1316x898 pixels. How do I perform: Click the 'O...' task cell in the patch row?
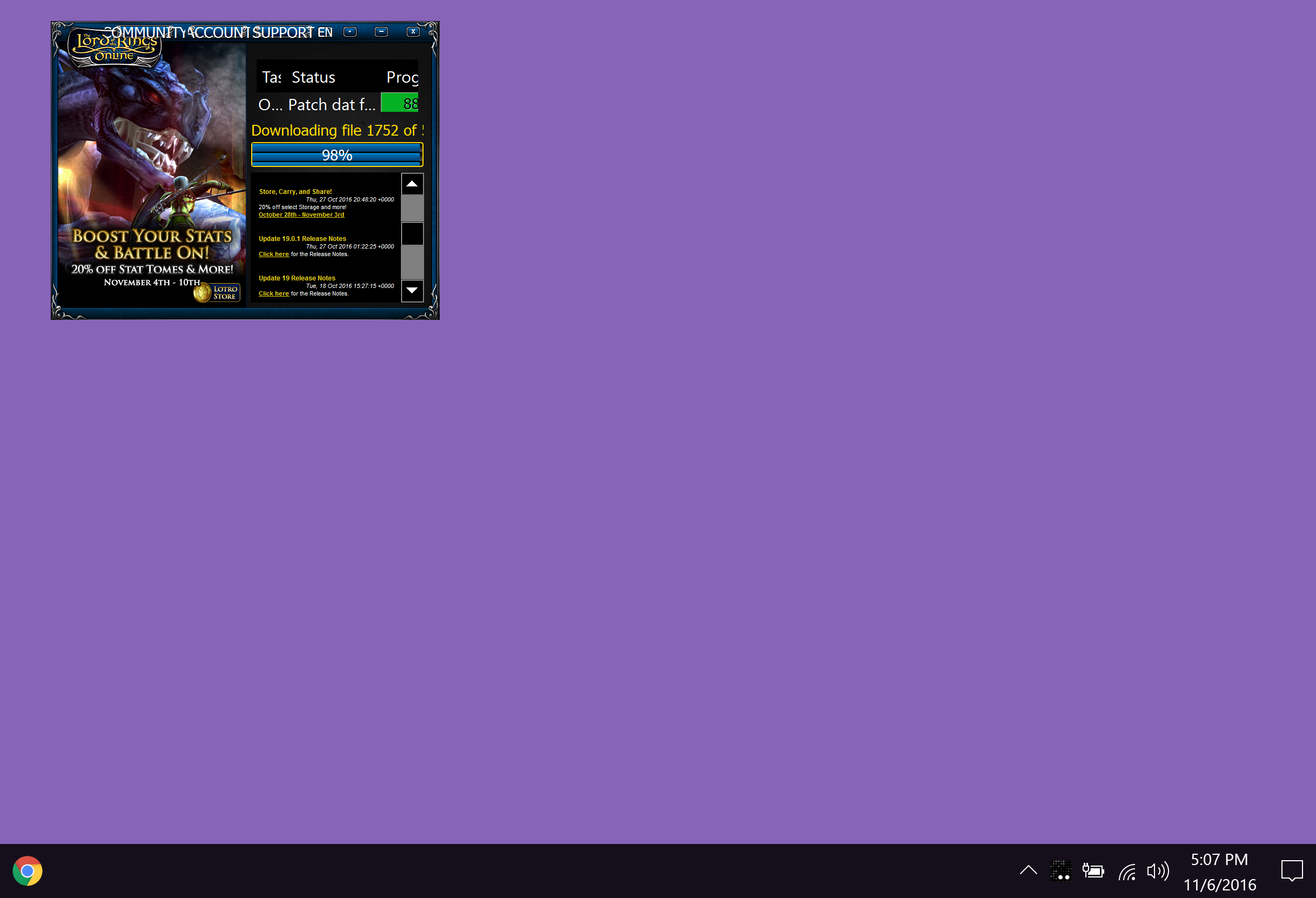point(270,104)
